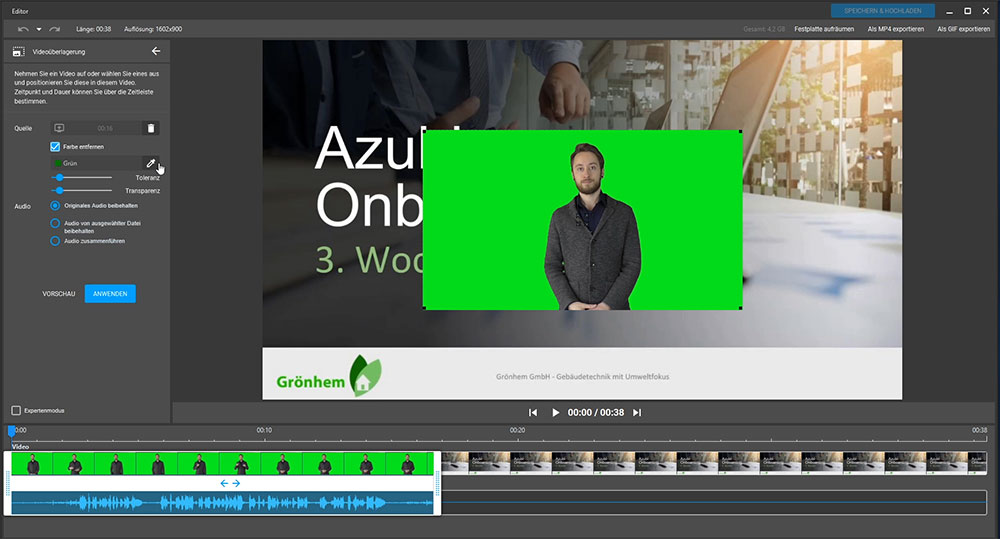This screenshot has height=539, width=1000.
Task: Apply overlay with ANWENDEN button
Action: (x=110, y=293)
